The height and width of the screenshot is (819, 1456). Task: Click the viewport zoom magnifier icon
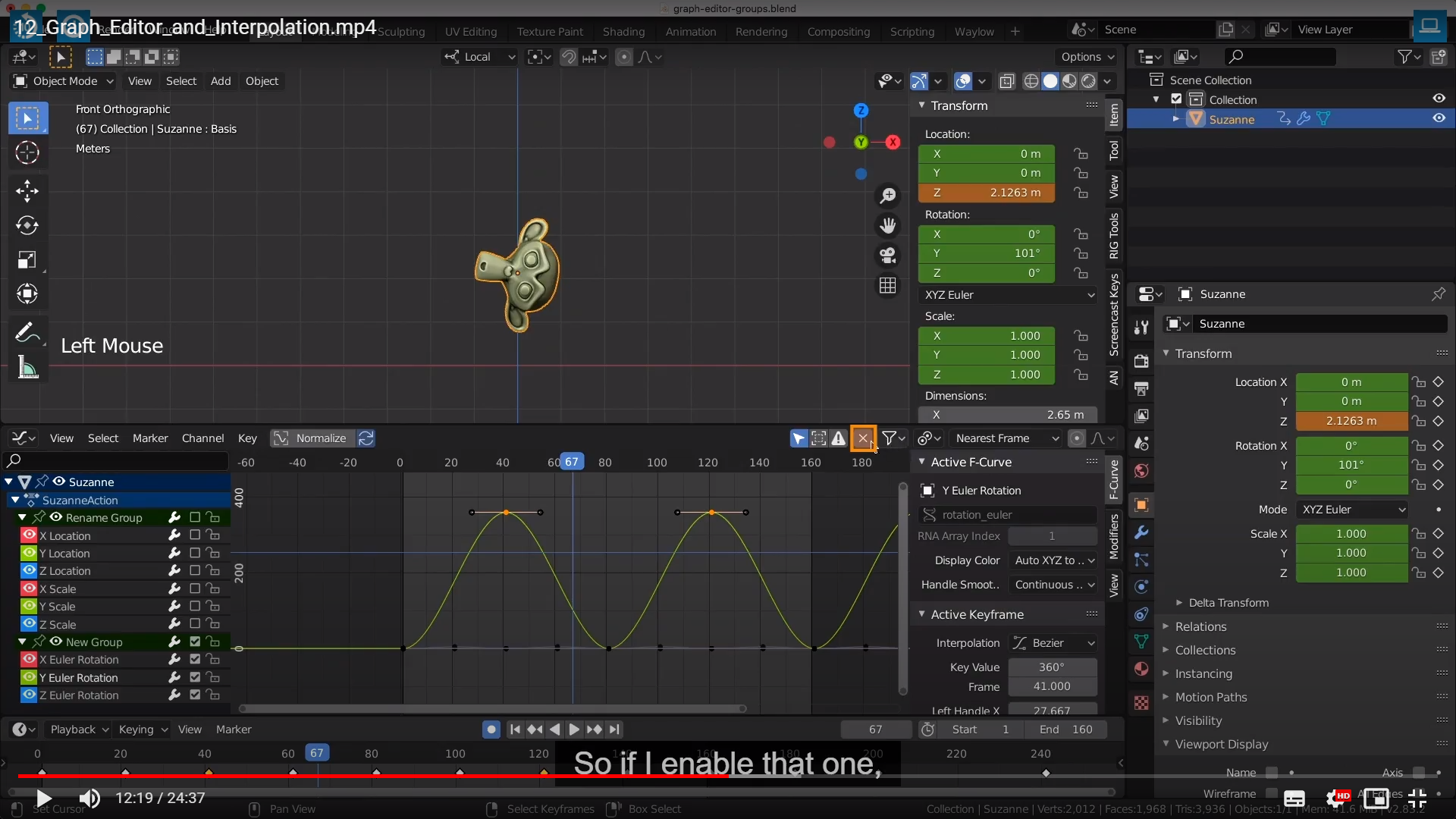pos(887,196)
